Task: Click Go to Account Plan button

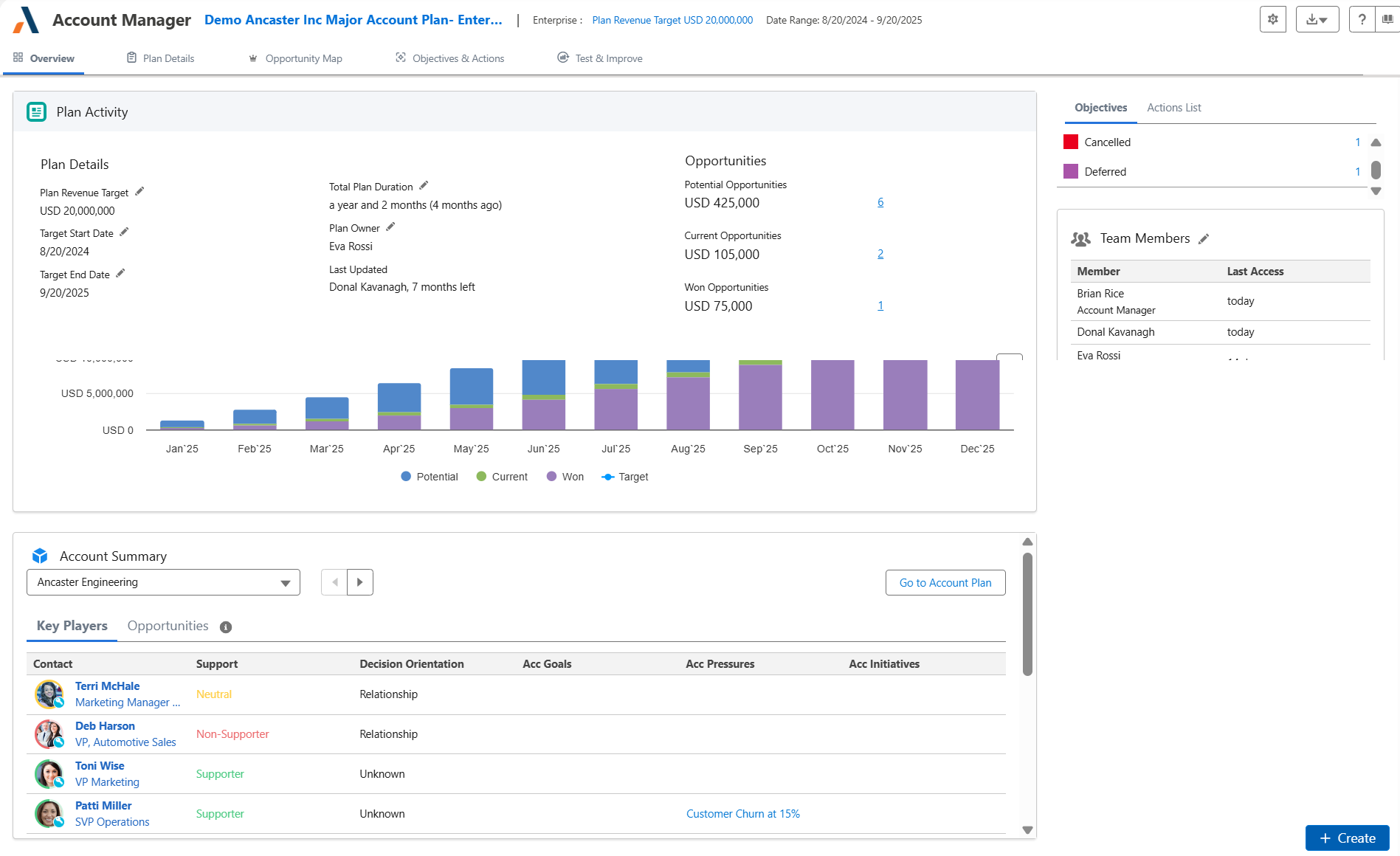Action: point(945,583)
